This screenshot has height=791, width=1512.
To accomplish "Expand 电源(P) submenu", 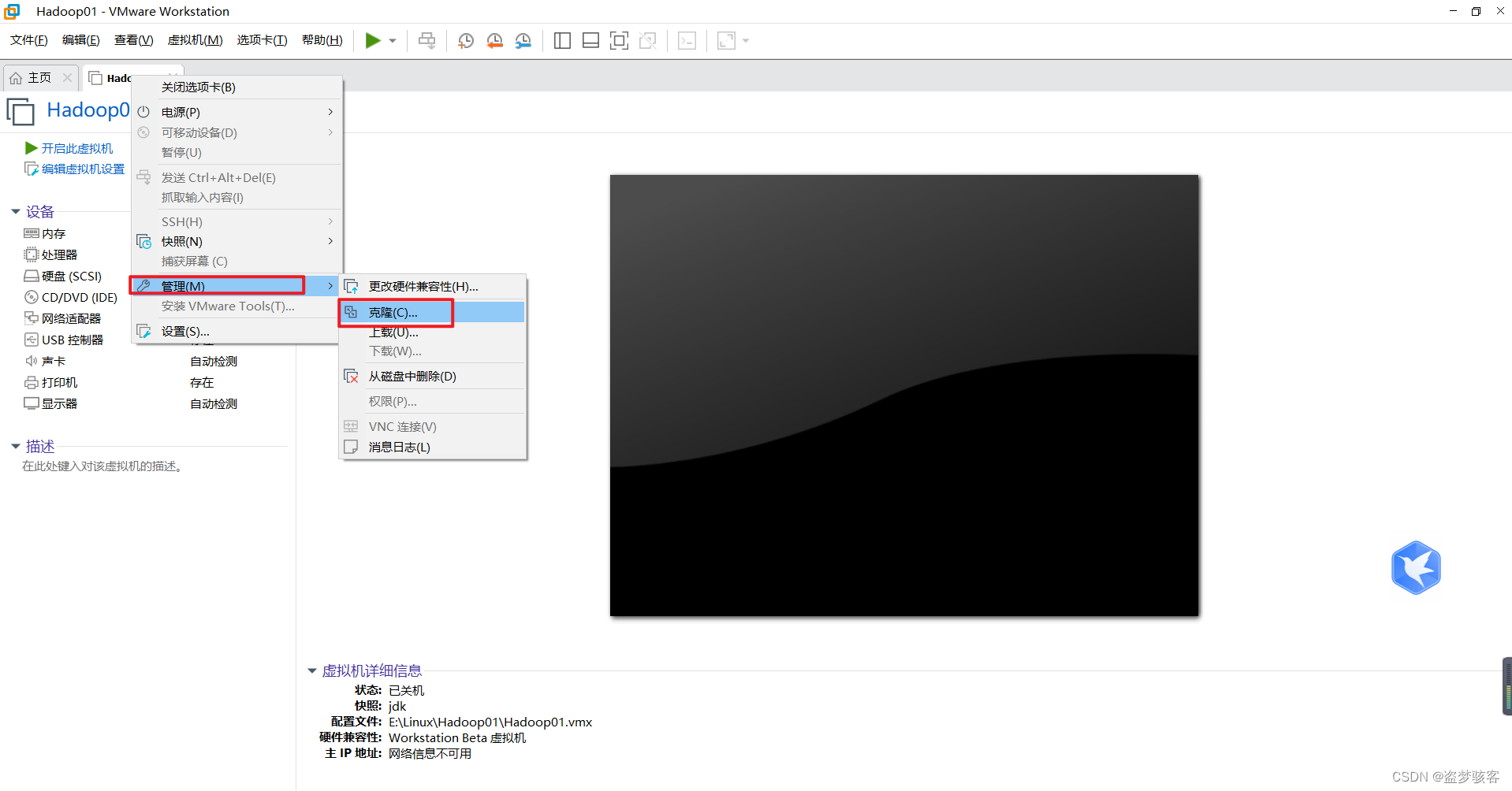I will [x=236, y=112].
